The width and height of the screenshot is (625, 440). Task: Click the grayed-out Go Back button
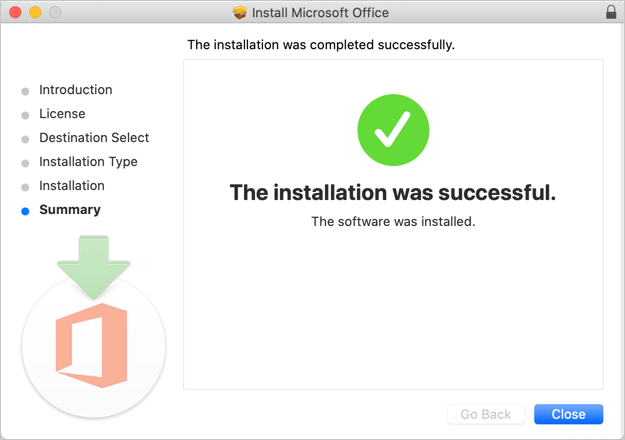(x=486, y=414)
